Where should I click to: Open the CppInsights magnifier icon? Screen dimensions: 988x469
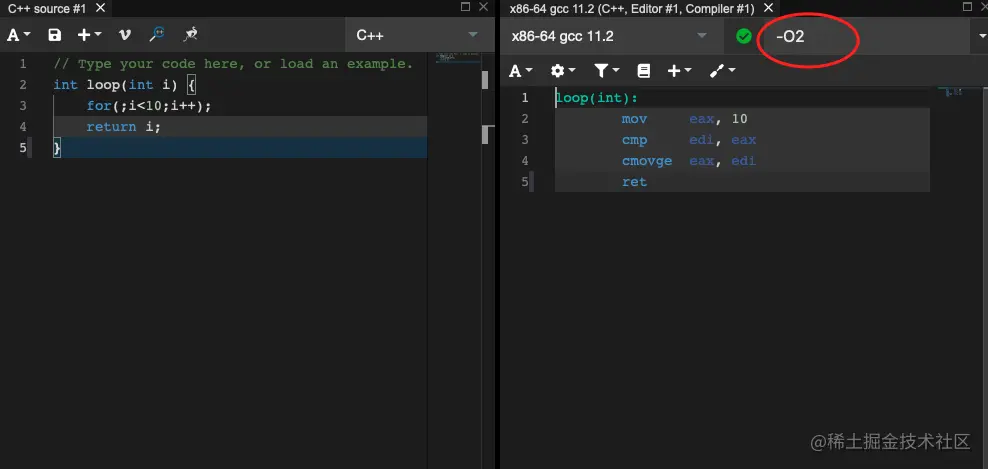[x=157, y=35]
